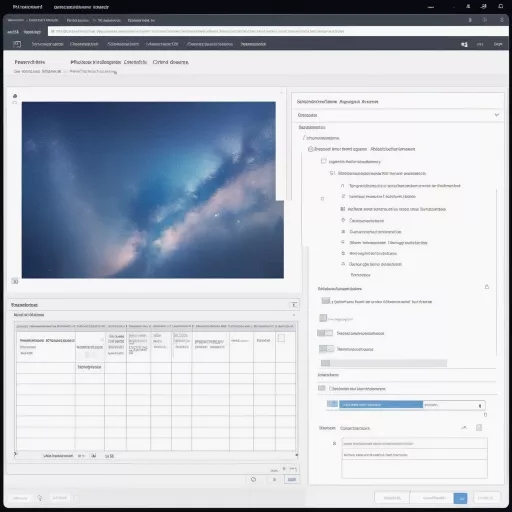The image size is (512, 512).
Task: Click the document icon right of the lower panel heading
Action: 479,428
